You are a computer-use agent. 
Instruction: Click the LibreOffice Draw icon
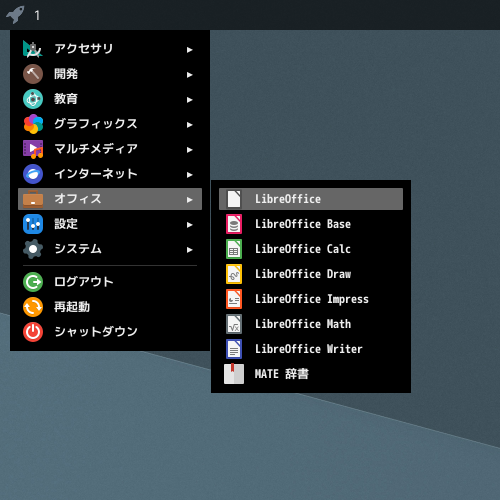[234, 274]
